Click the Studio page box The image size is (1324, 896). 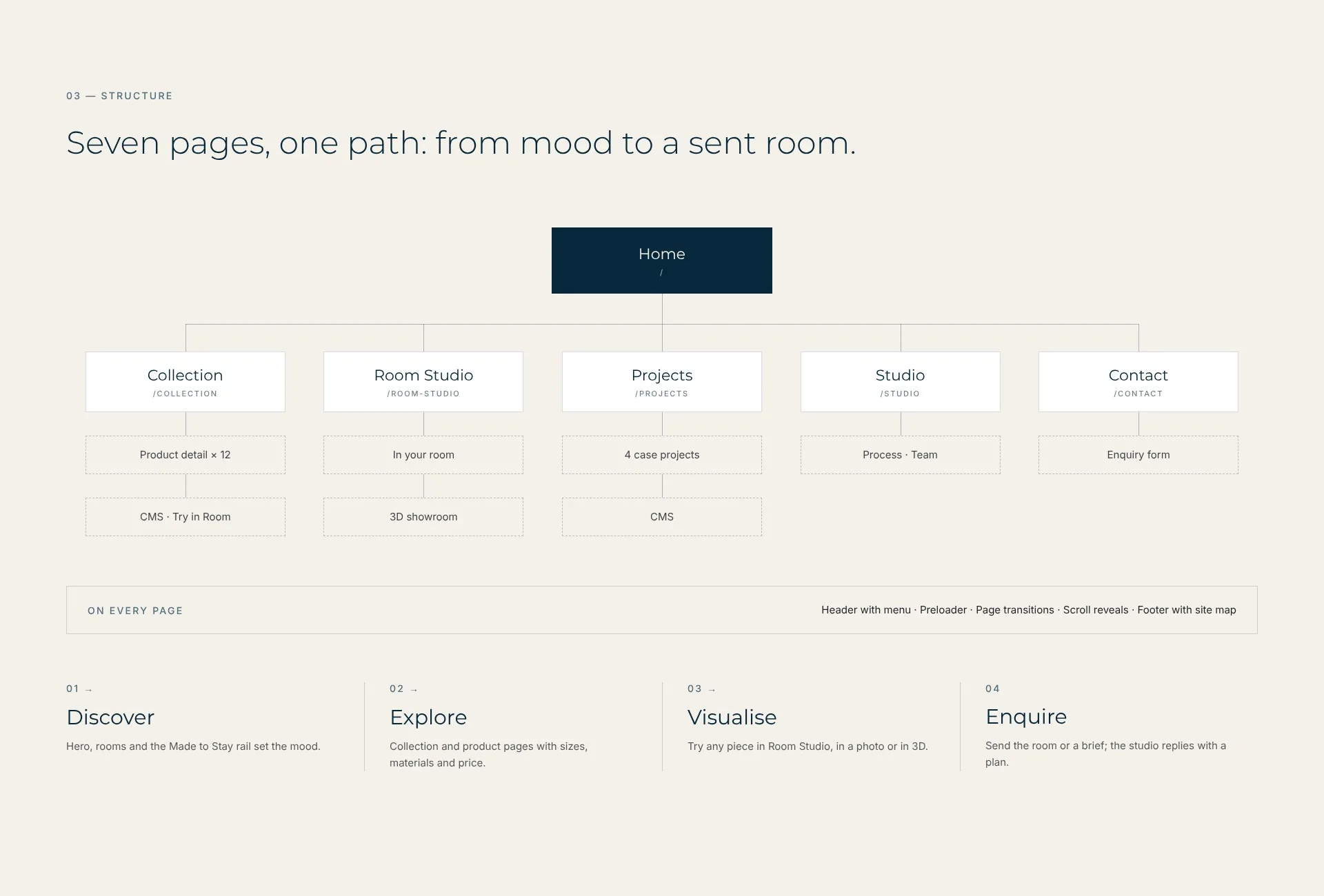901,382
